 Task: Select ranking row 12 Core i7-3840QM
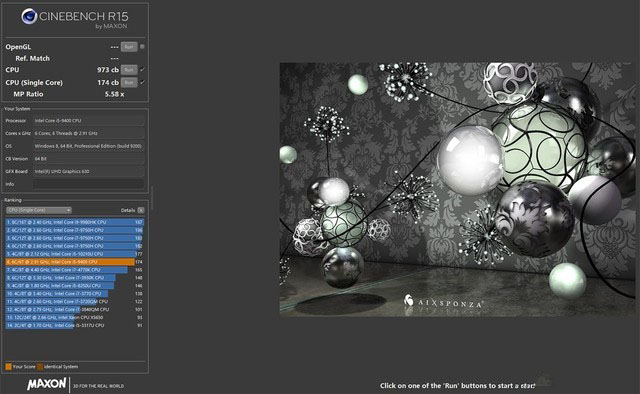(x=75, y=309)
